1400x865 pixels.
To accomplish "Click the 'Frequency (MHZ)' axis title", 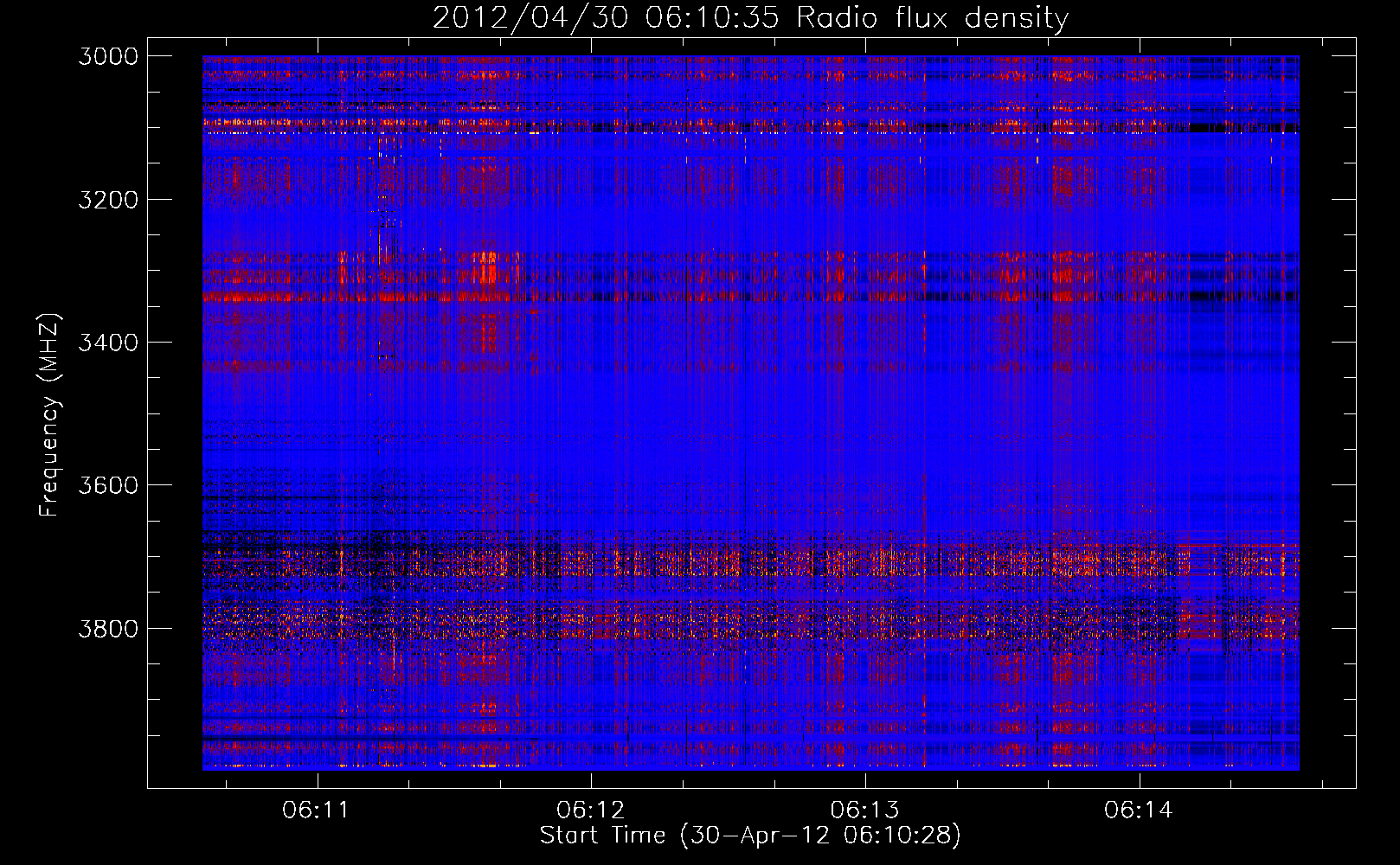I will click(50, 415).
